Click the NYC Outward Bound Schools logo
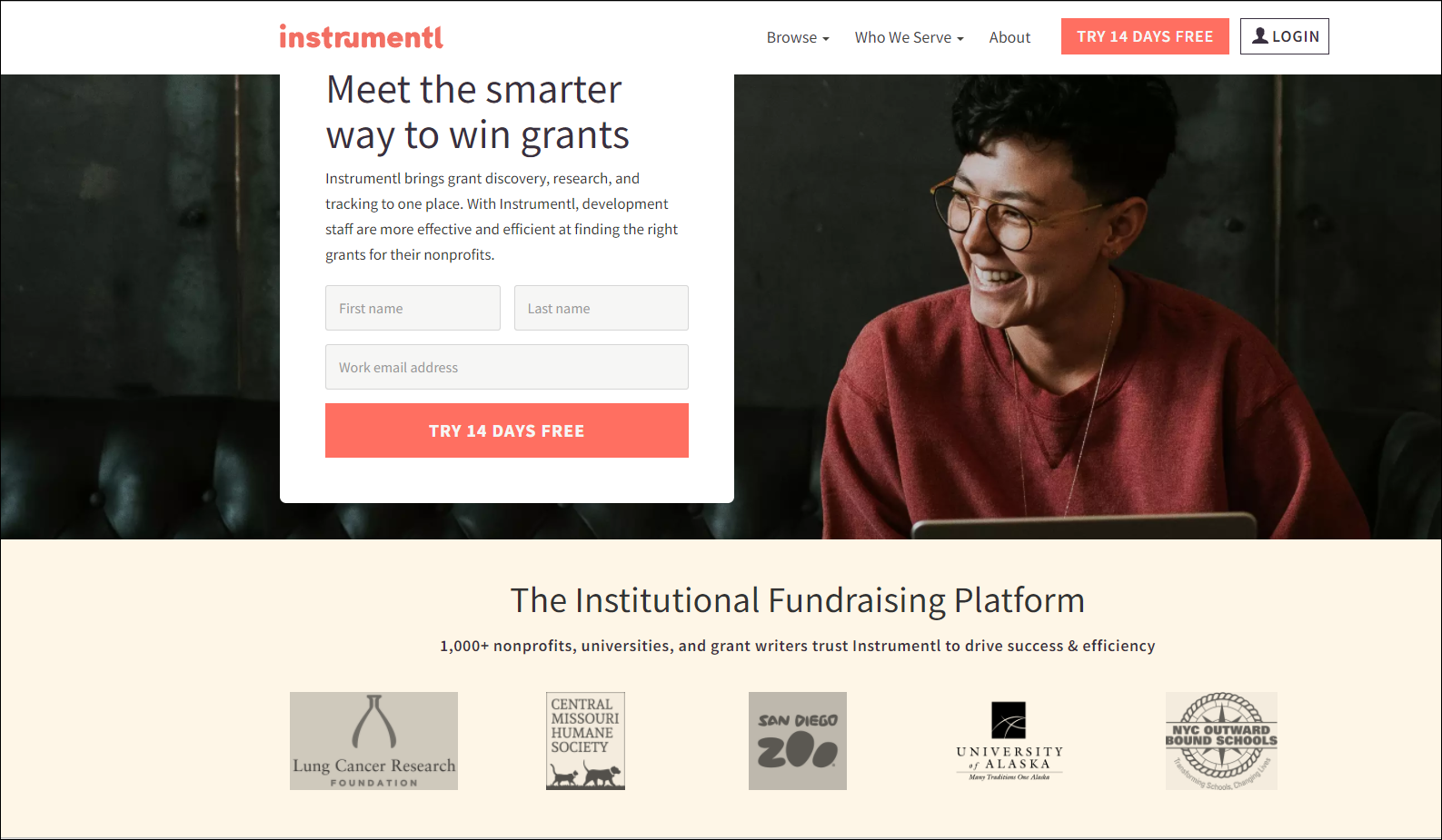This screenshot has width=1442, height=840. (1221, 741)
